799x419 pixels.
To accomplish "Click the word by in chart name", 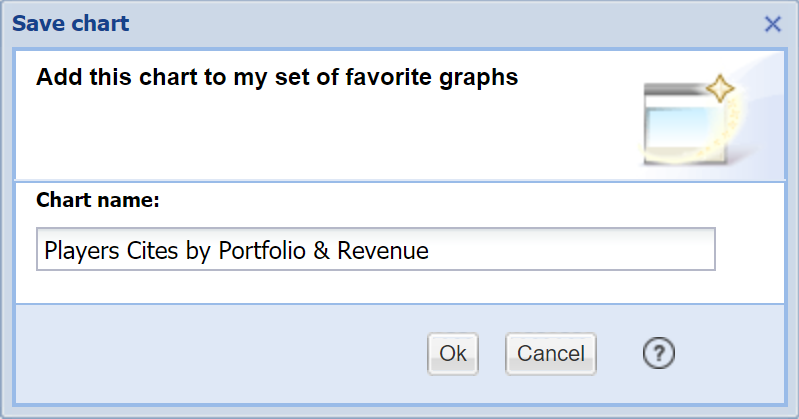I will pos(197,251).
